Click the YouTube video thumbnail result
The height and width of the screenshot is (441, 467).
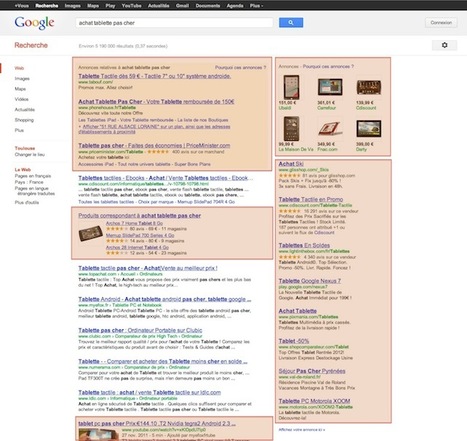[99, 434]
